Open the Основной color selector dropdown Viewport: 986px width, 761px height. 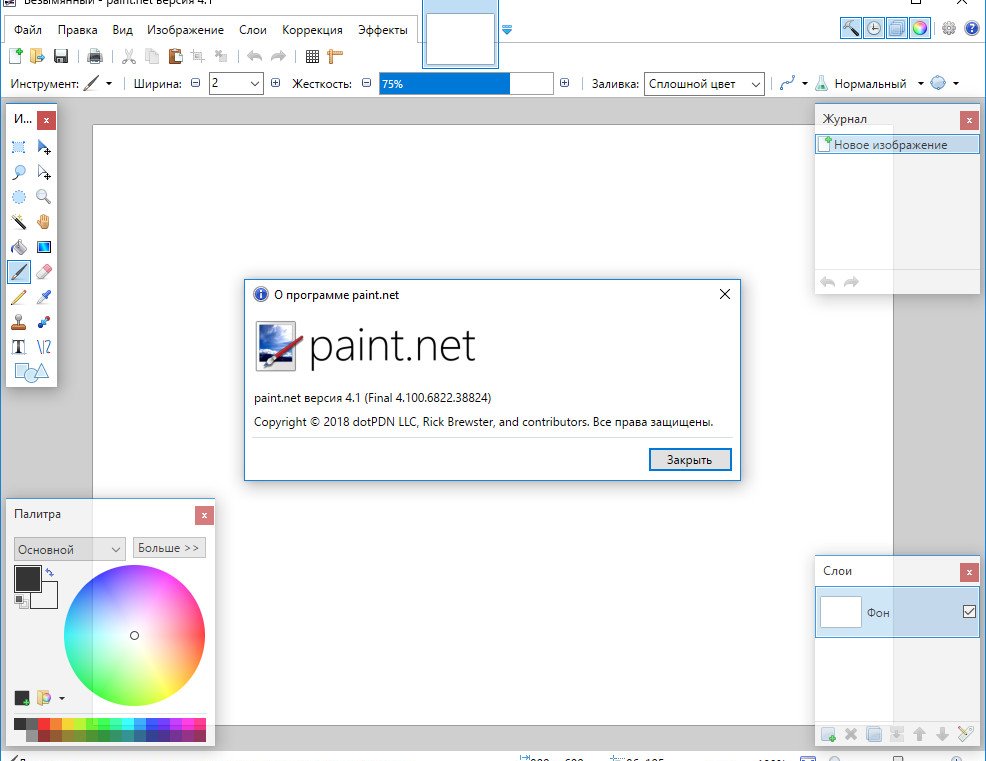click(116, 549)
